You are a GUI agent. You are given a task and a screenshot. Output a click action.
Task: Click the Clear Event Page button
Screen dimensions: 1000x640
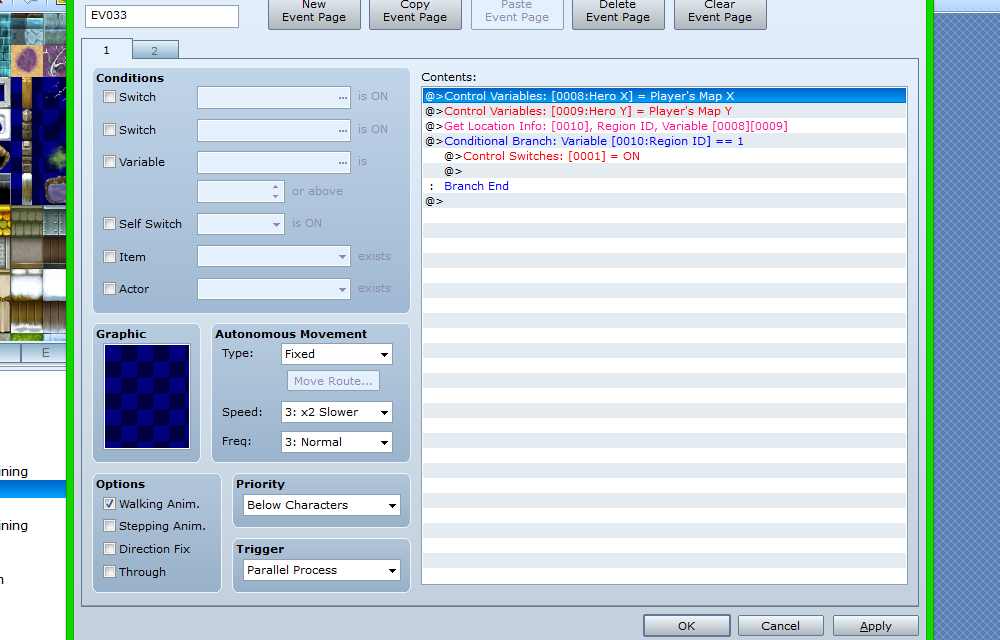720,12
